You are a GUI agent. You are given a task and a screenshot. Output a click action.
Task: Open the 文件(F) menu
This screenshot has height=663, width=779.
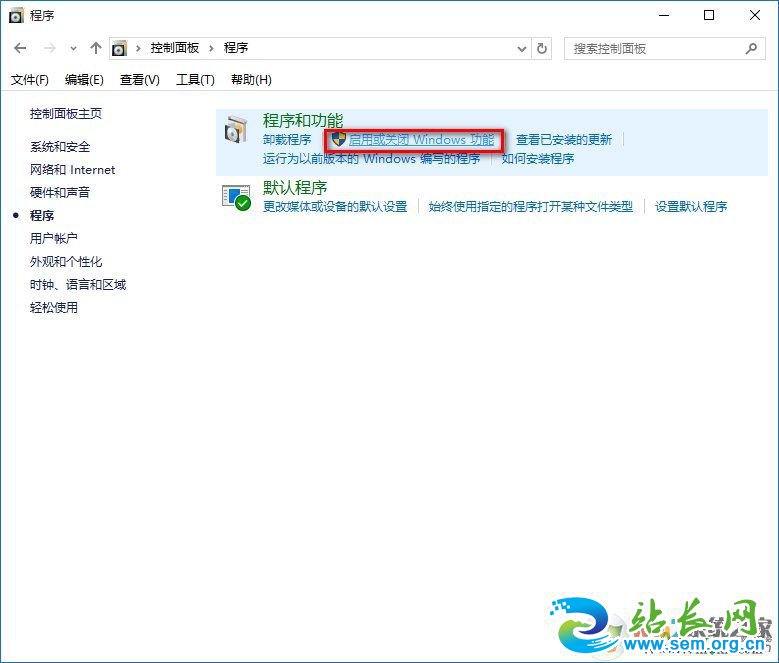pos(30,80)
